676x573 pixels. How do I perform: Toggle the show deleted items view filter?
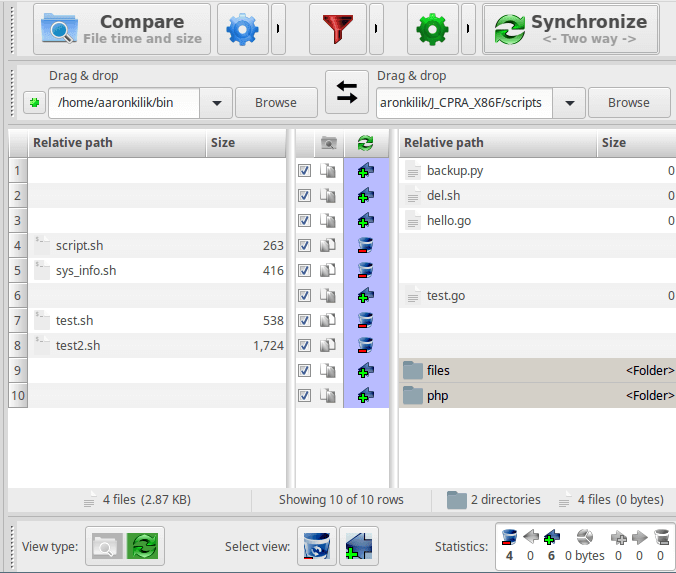(x=319, y=546)
